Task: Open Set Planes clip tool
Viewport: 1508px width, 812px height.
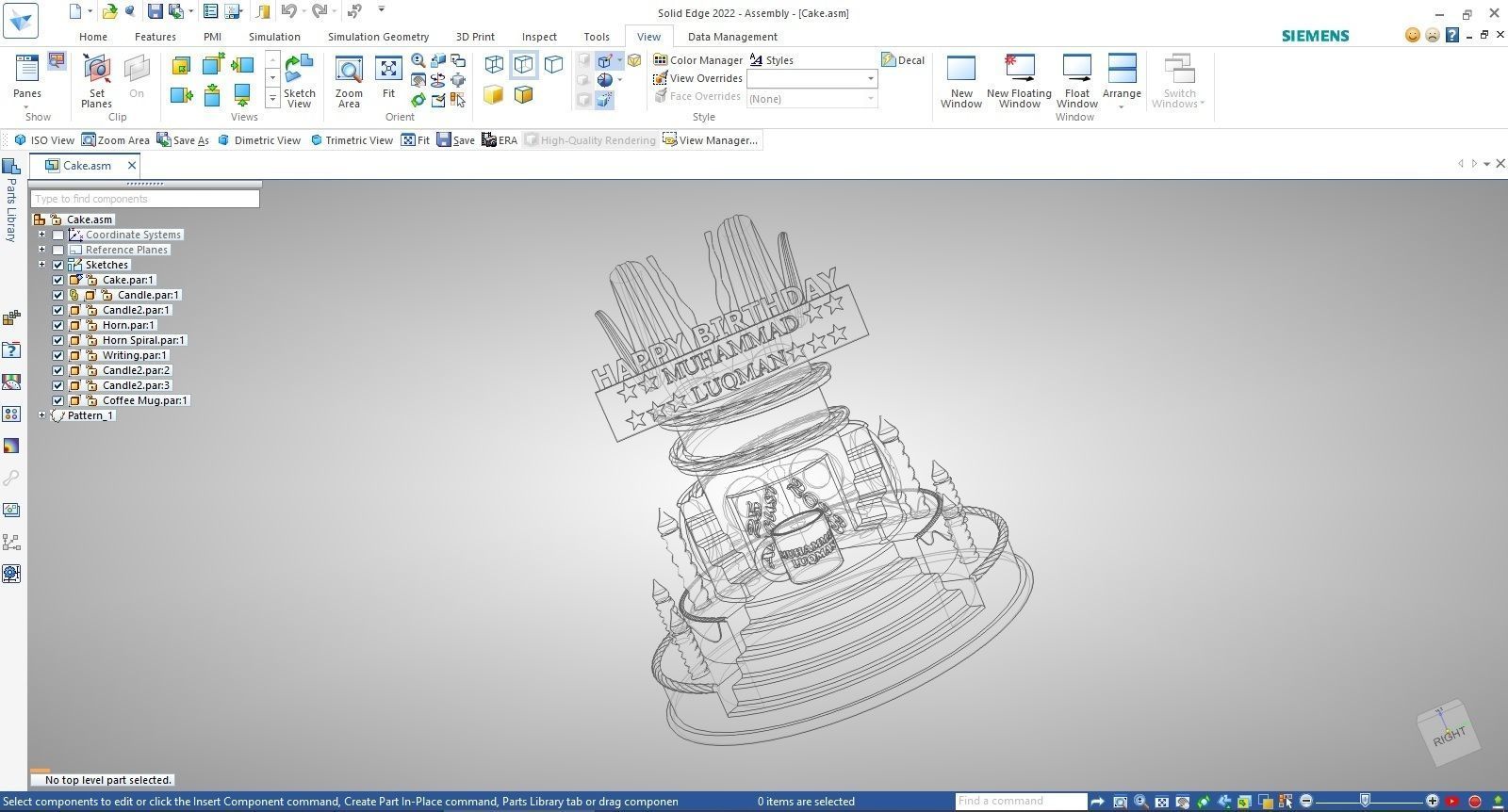Action: (96, 81)
